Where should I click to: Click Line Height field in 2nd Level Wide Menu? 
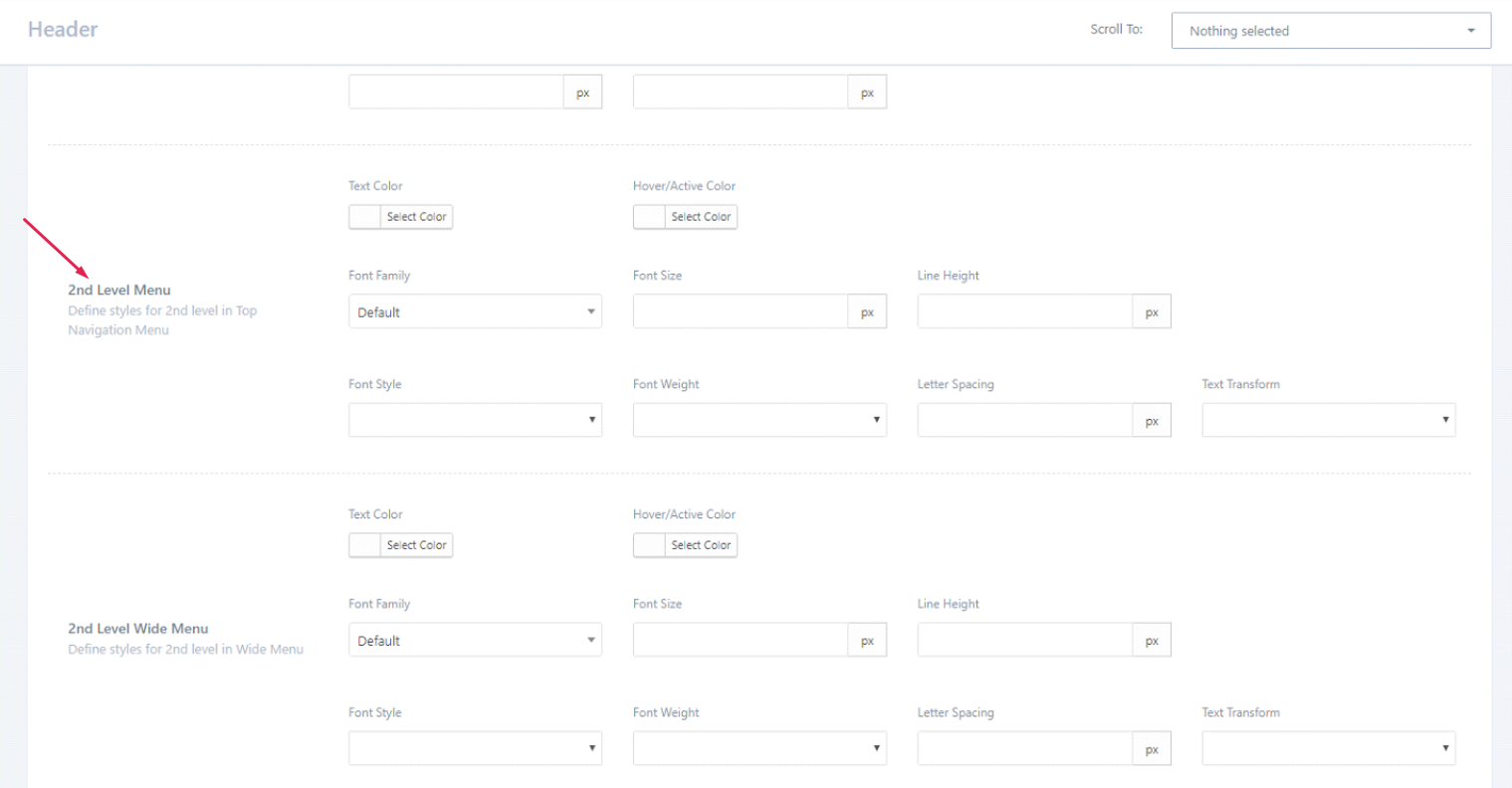point(1025,641)
